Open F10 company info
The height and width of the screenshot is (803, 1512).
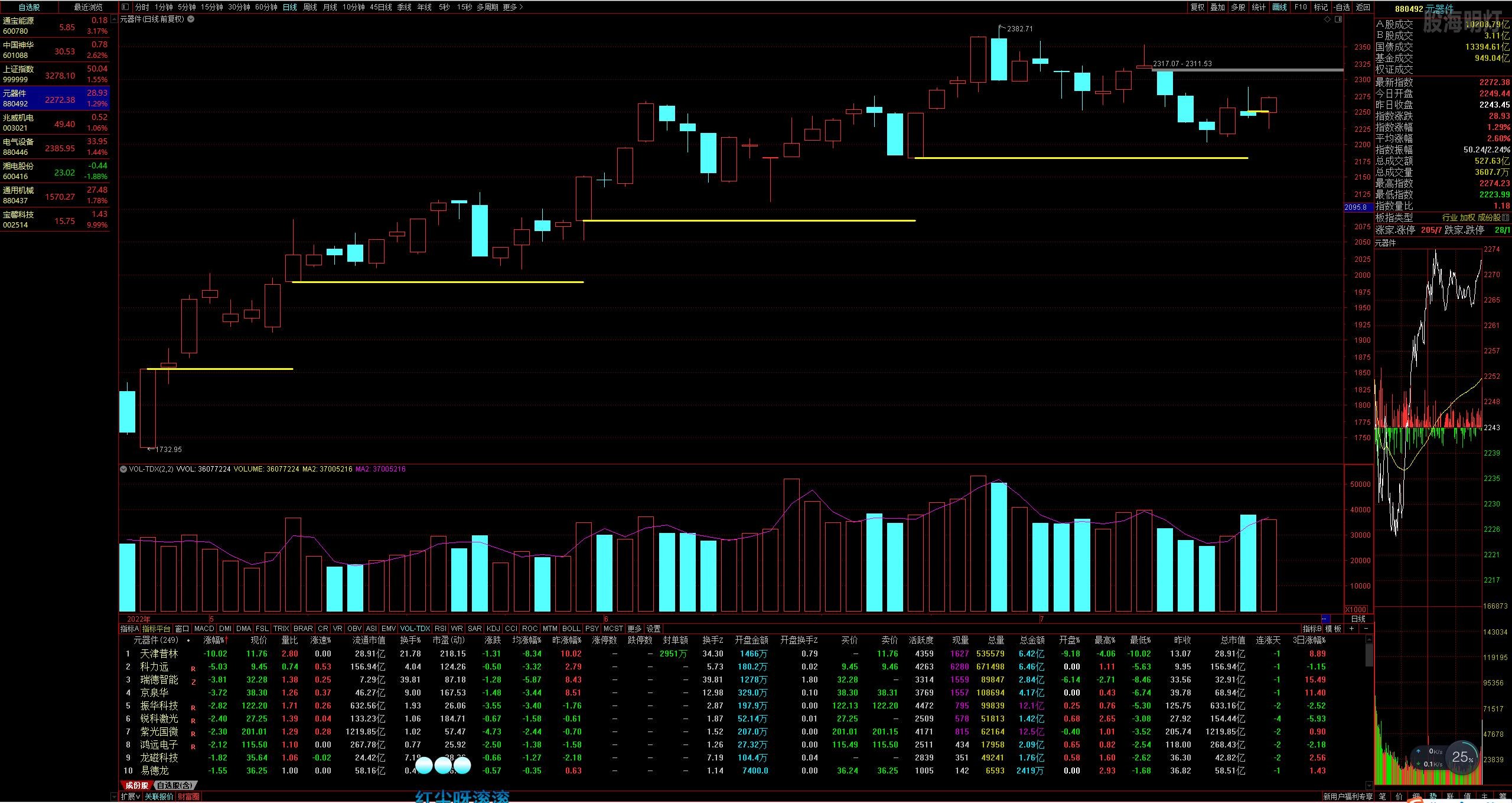tap(1300, 7)
